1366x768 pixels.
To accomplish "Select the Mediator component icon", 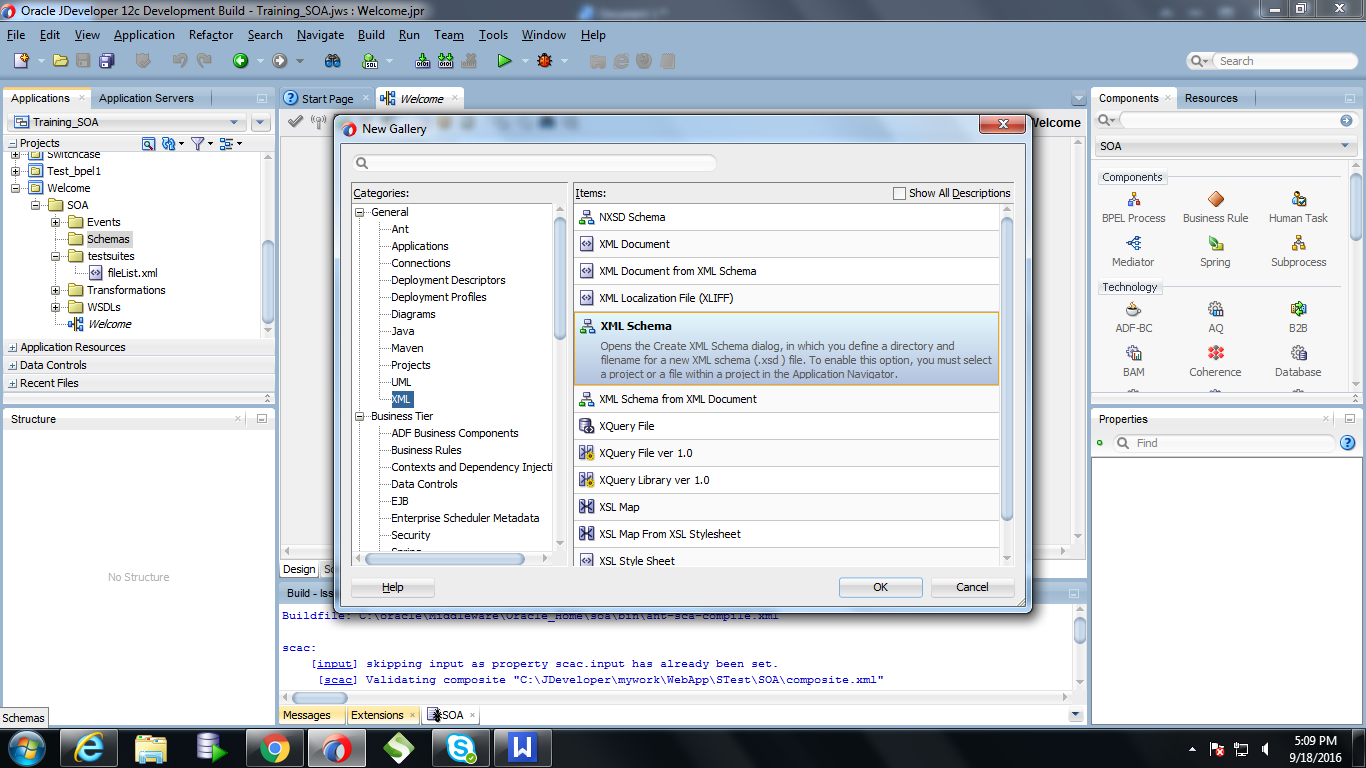I will 1132,250.
